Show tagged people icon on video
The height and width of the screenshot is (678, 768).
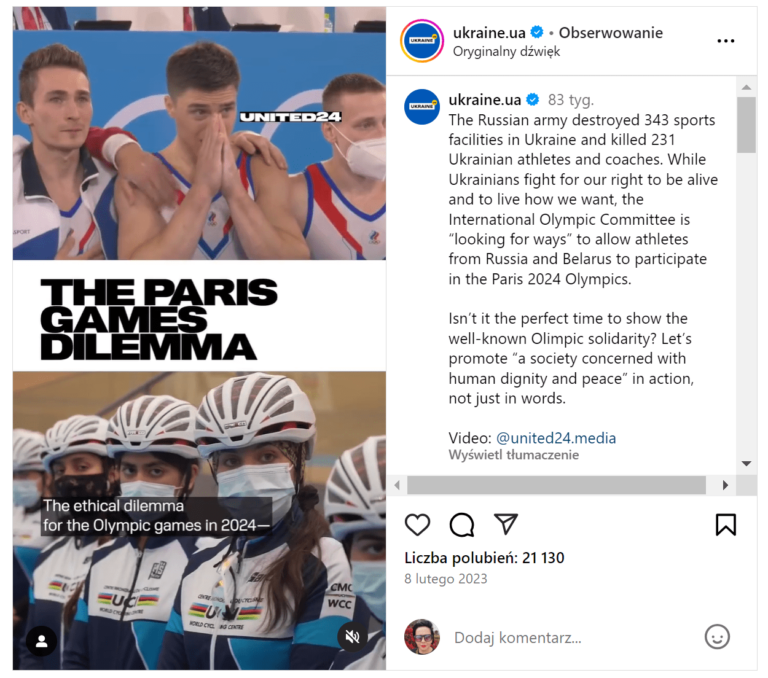point(42,640)
